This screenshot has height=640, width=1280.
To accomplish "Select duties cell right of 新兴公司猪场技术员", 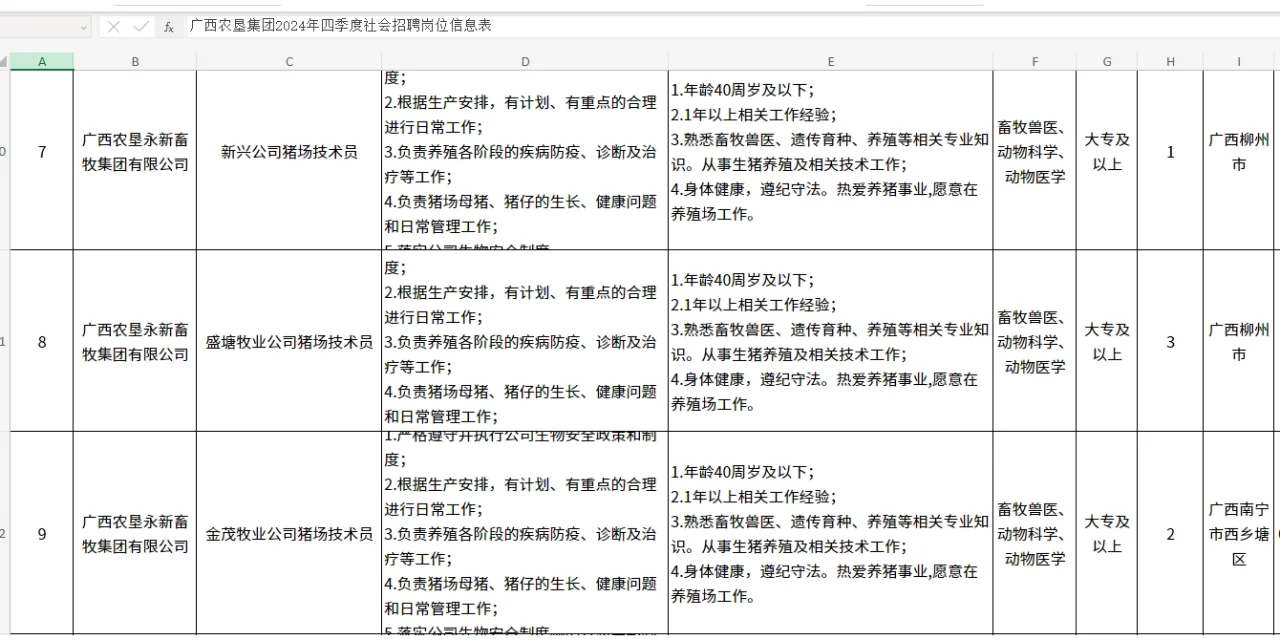I will [x=525, y=160].
